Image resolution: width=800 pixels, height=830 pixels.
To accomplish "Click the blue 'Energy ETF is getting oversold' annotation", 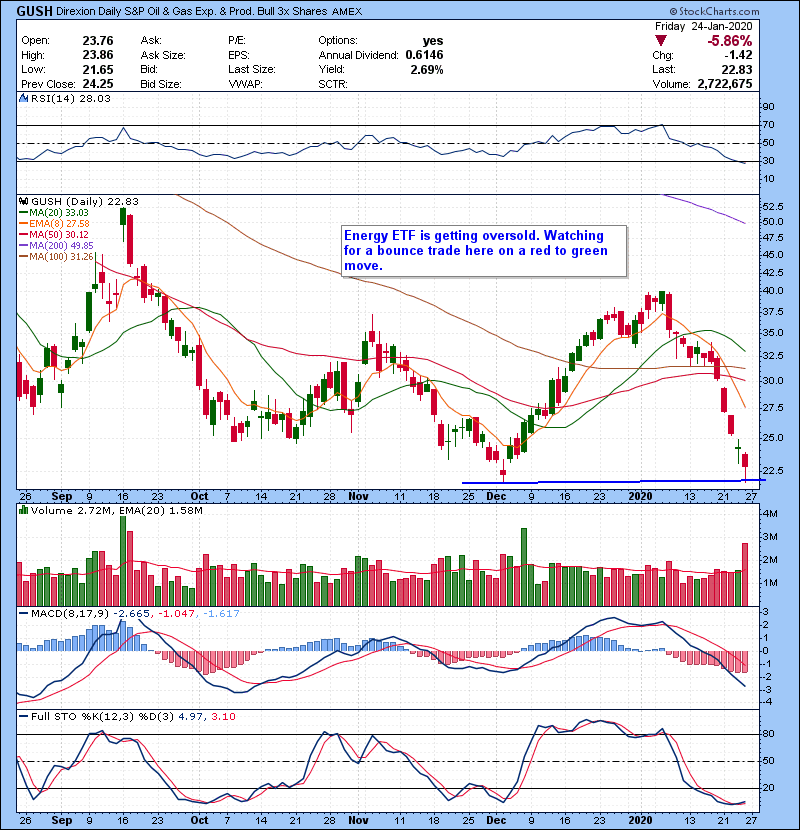I will 484,251.
